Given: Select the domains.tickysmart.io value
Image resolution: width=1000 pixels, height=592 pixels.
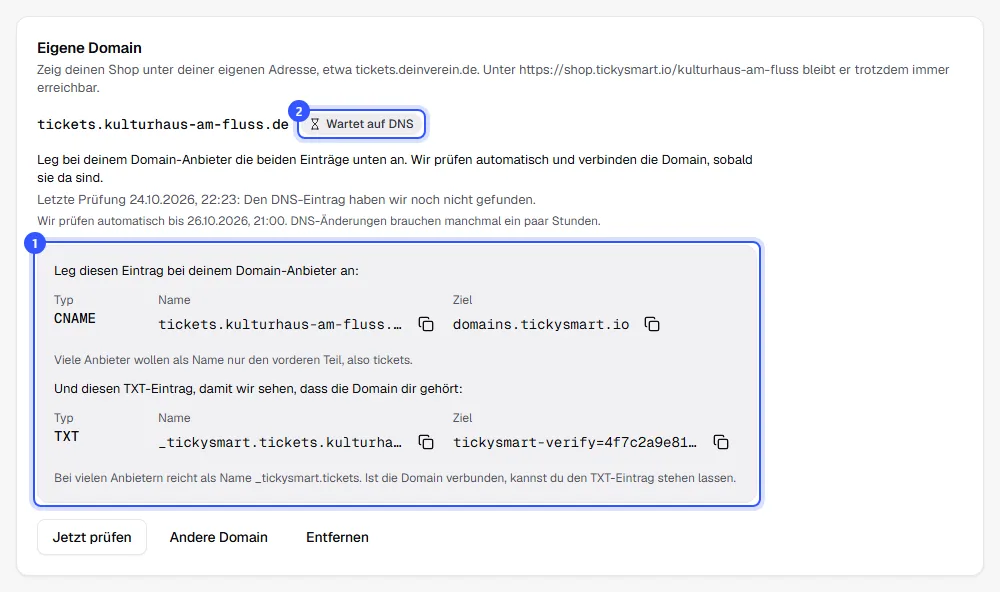Looking at the screenshot, I should tap(541, 324).
